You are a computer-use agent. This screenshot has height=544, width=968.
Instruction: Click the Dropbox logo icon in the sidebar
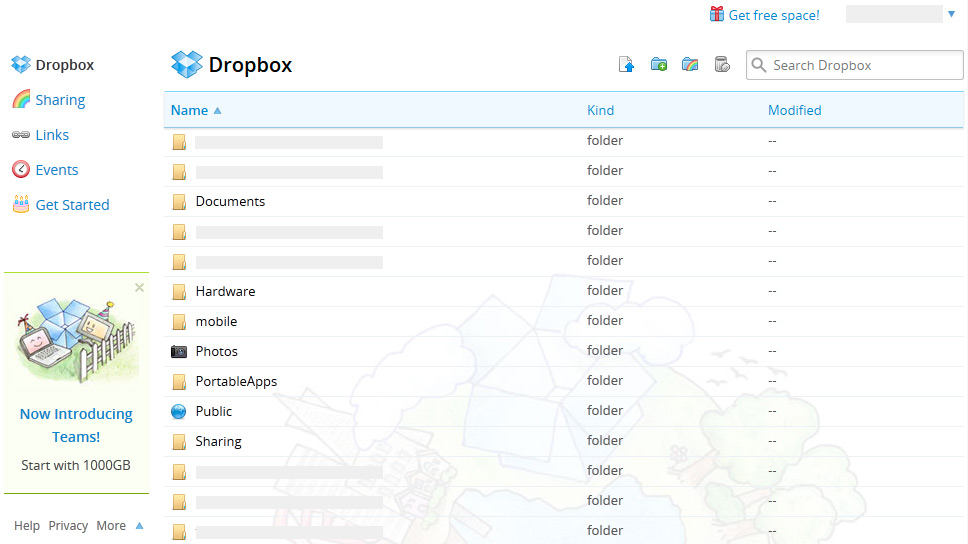click(21, 64)
